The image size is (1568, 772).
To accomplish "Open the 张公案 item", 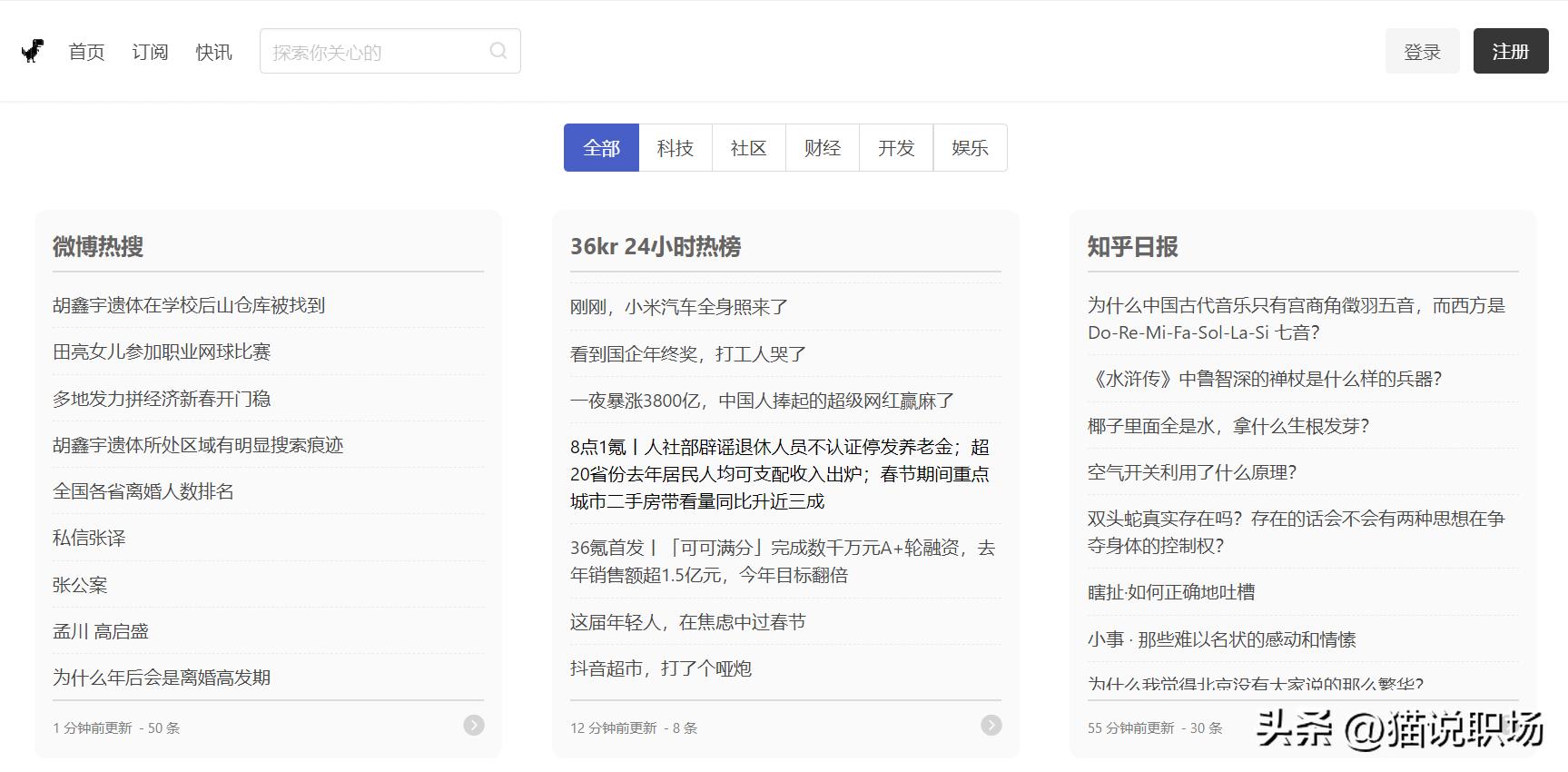I will pyautogui.click(x=80, y=585).
